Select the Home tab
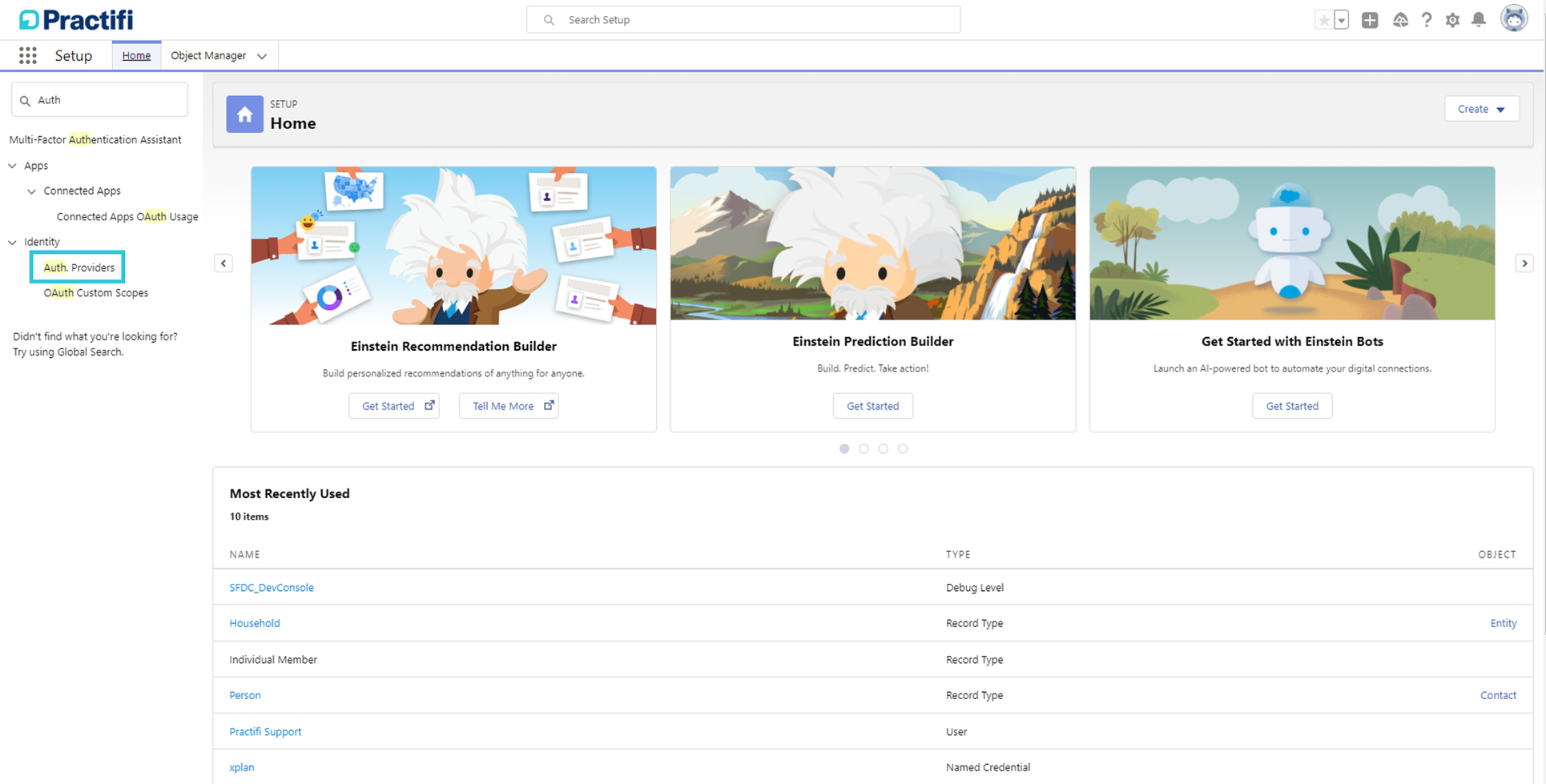This screenshot has width=1546, height=784. click(136, 55)
